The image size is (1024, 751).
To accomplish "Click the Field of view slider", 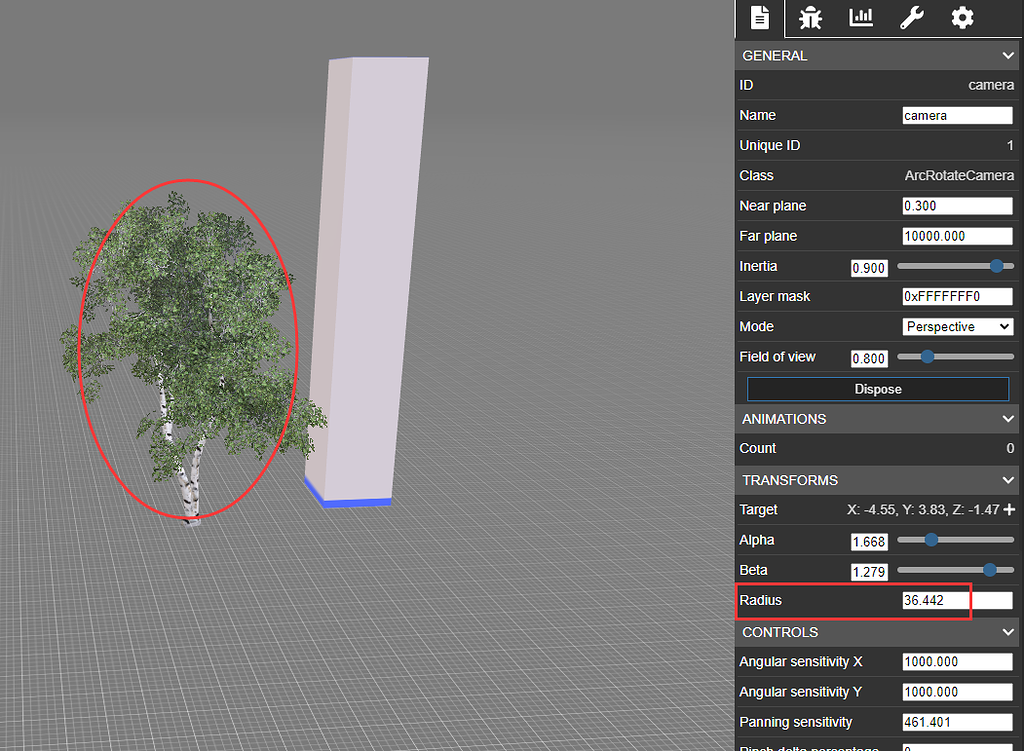I will pos(926,357).
